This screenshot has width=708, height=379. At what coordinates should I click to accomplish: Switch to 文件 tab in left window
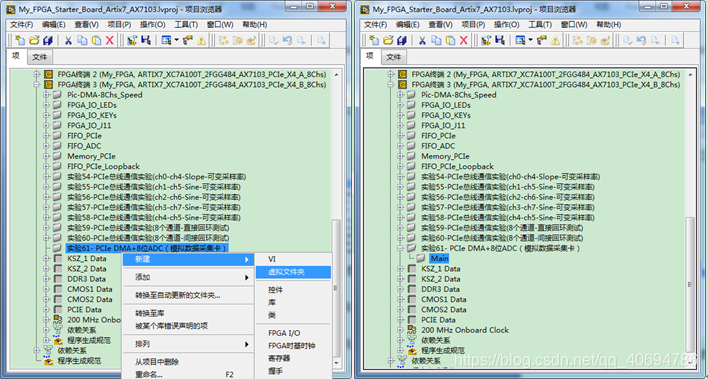coord(40,57)
